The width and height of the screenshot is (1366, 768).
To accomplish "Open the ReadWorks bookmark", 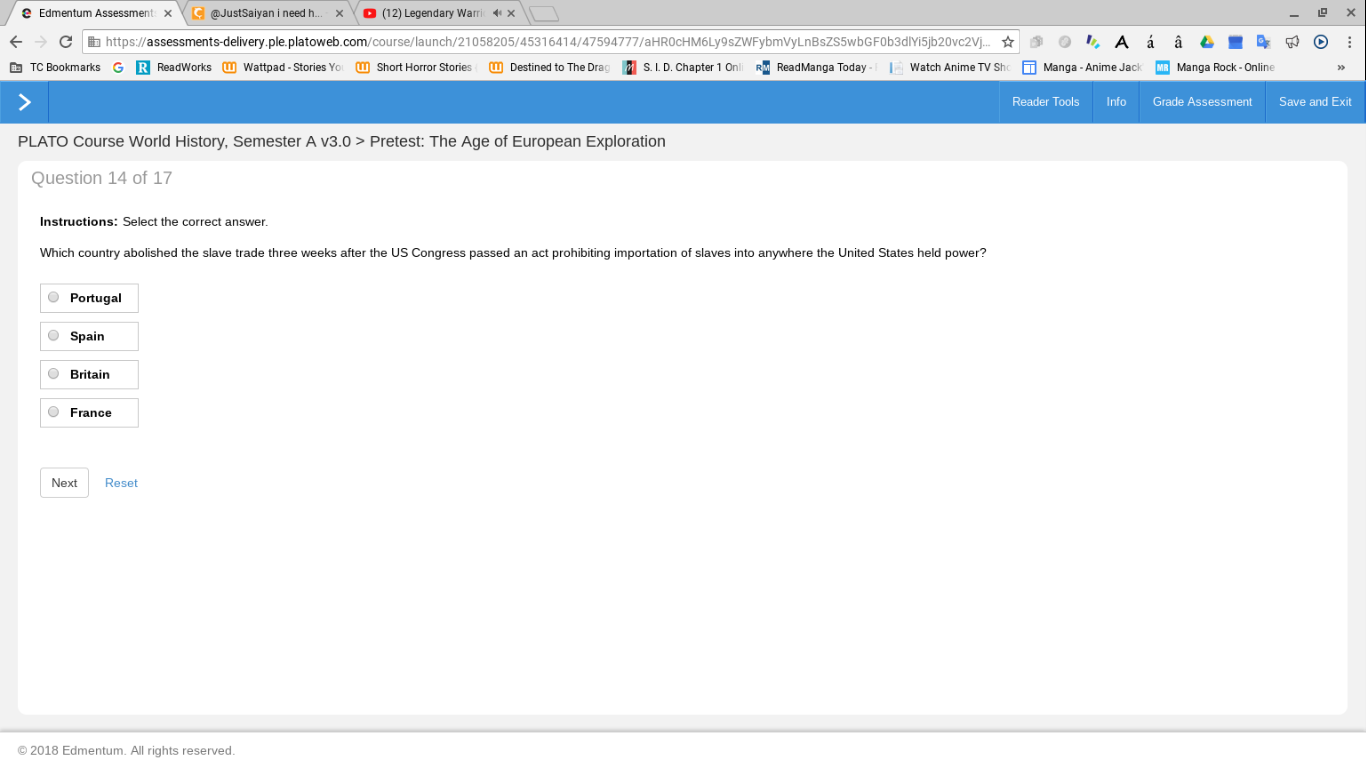I will [x=174, y=67].
